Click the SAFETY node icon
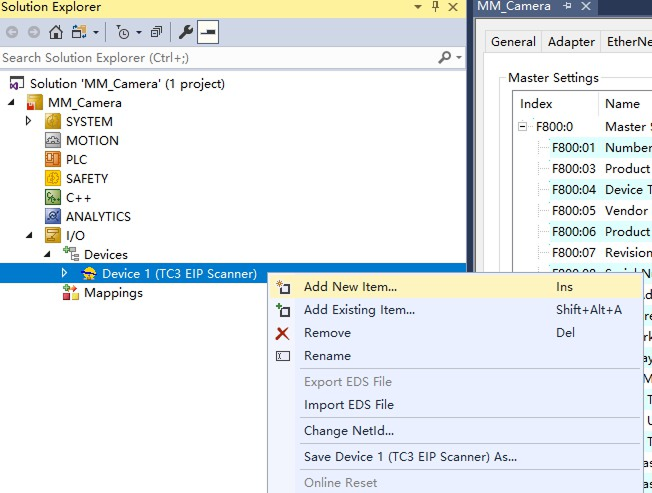652x493 pixels. 53,179
